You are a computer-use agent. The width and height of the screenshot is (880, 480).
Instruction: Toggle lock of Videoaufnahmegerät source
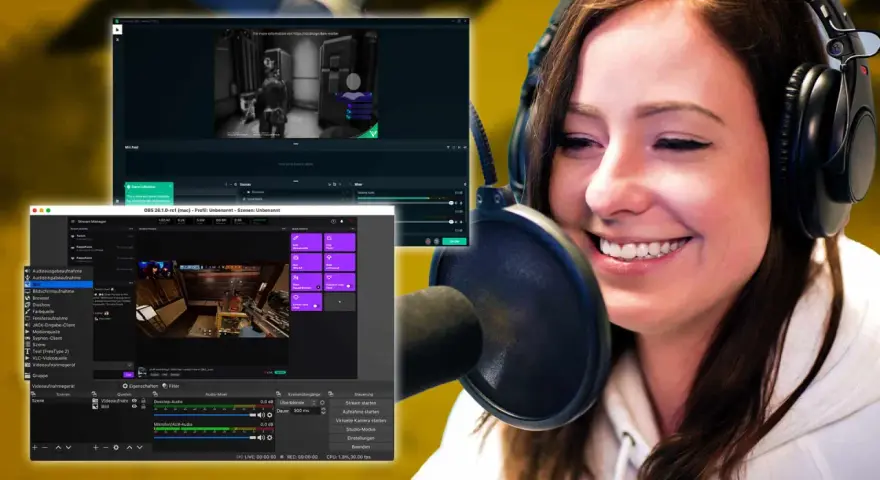coord(143,401)
